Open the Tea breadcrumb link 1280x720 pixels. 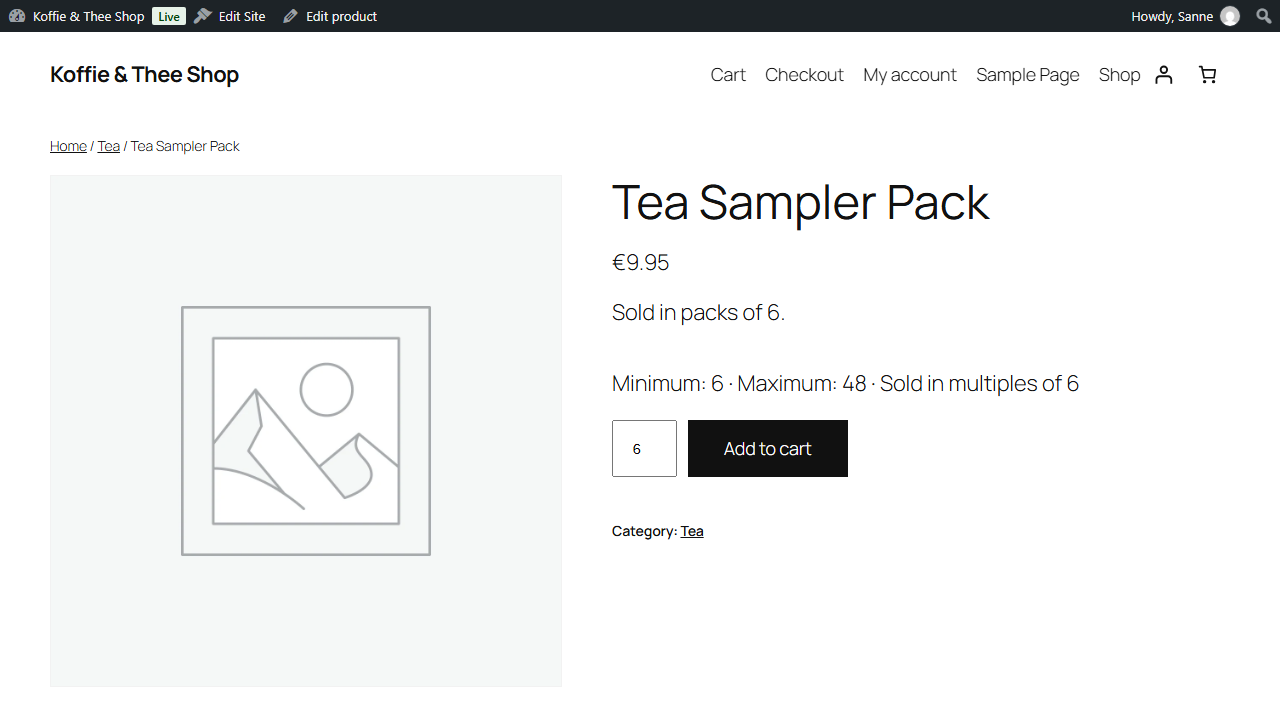[108, 146]
